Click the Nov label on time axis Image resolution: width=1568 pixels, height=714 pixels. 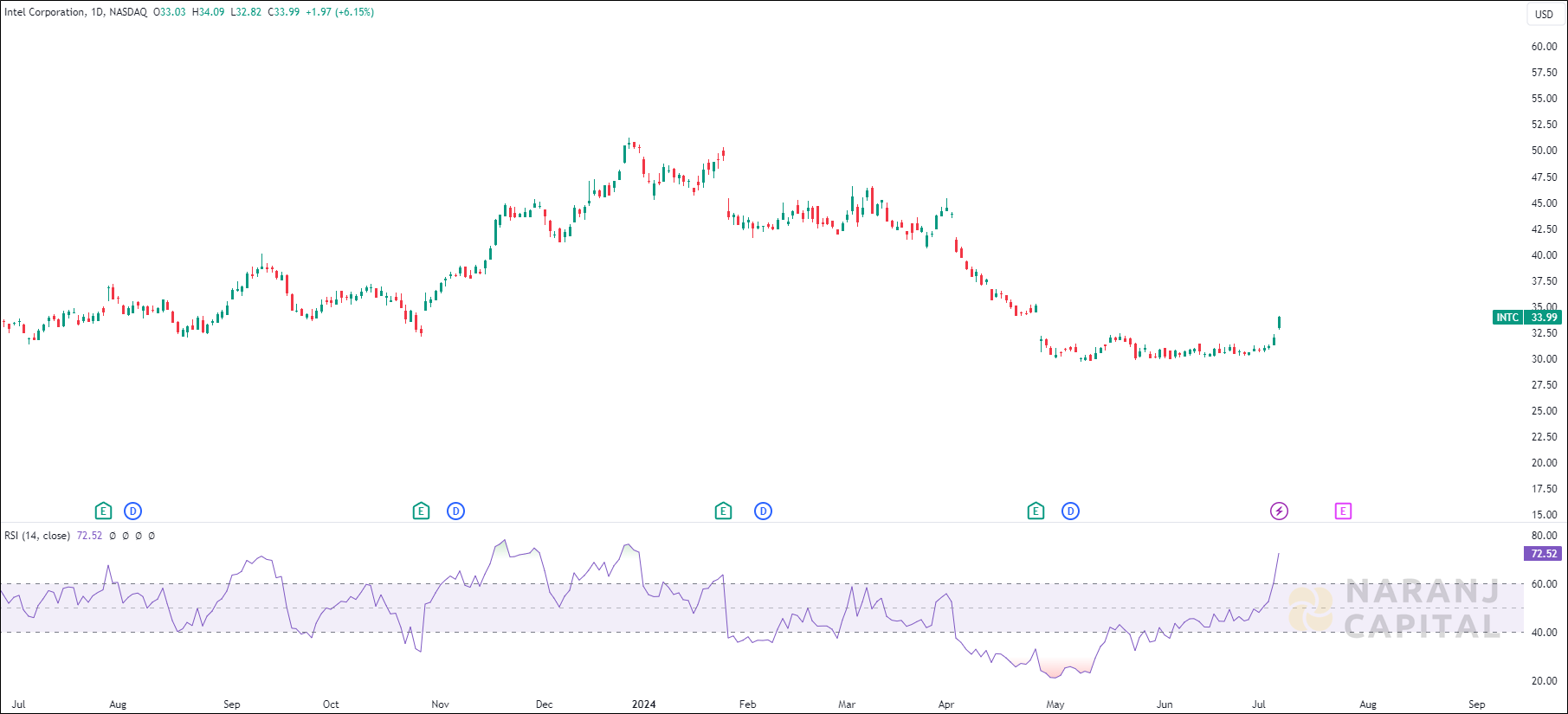440,704
